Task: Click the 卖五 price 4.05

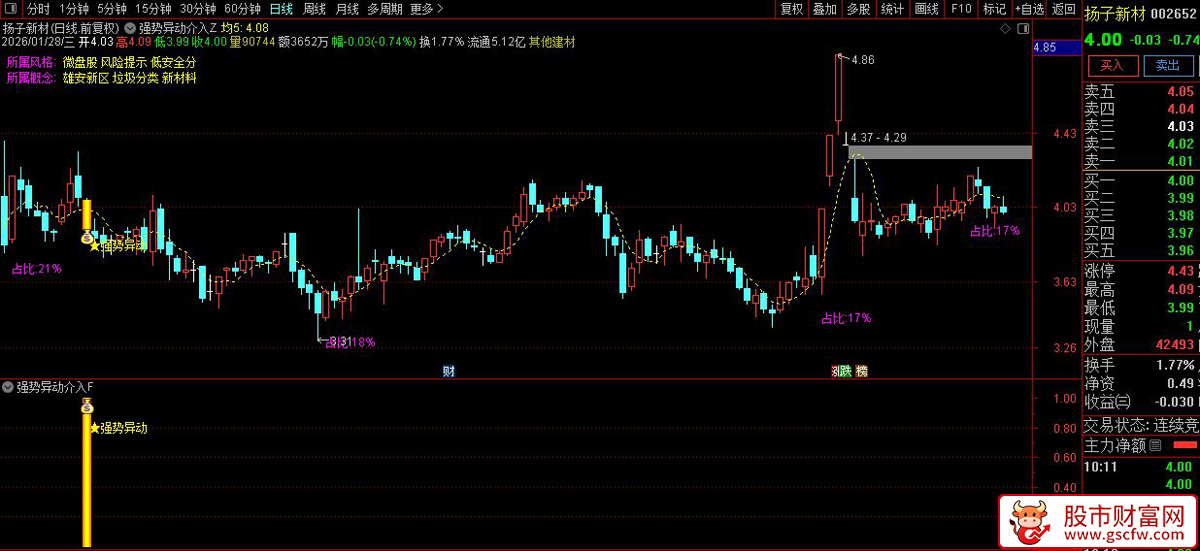Action: [x=1180, y=91]
